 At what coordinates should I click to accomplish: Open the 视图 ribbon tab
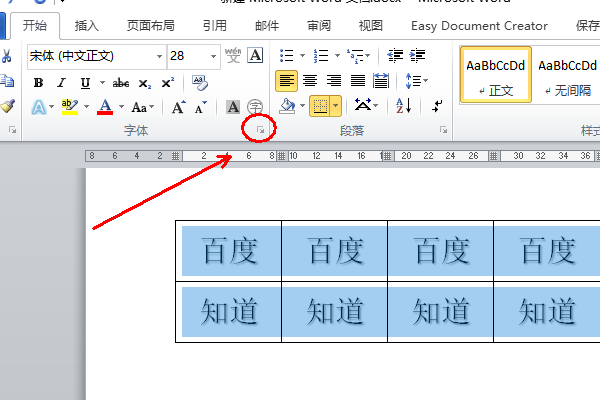point(370,26)
